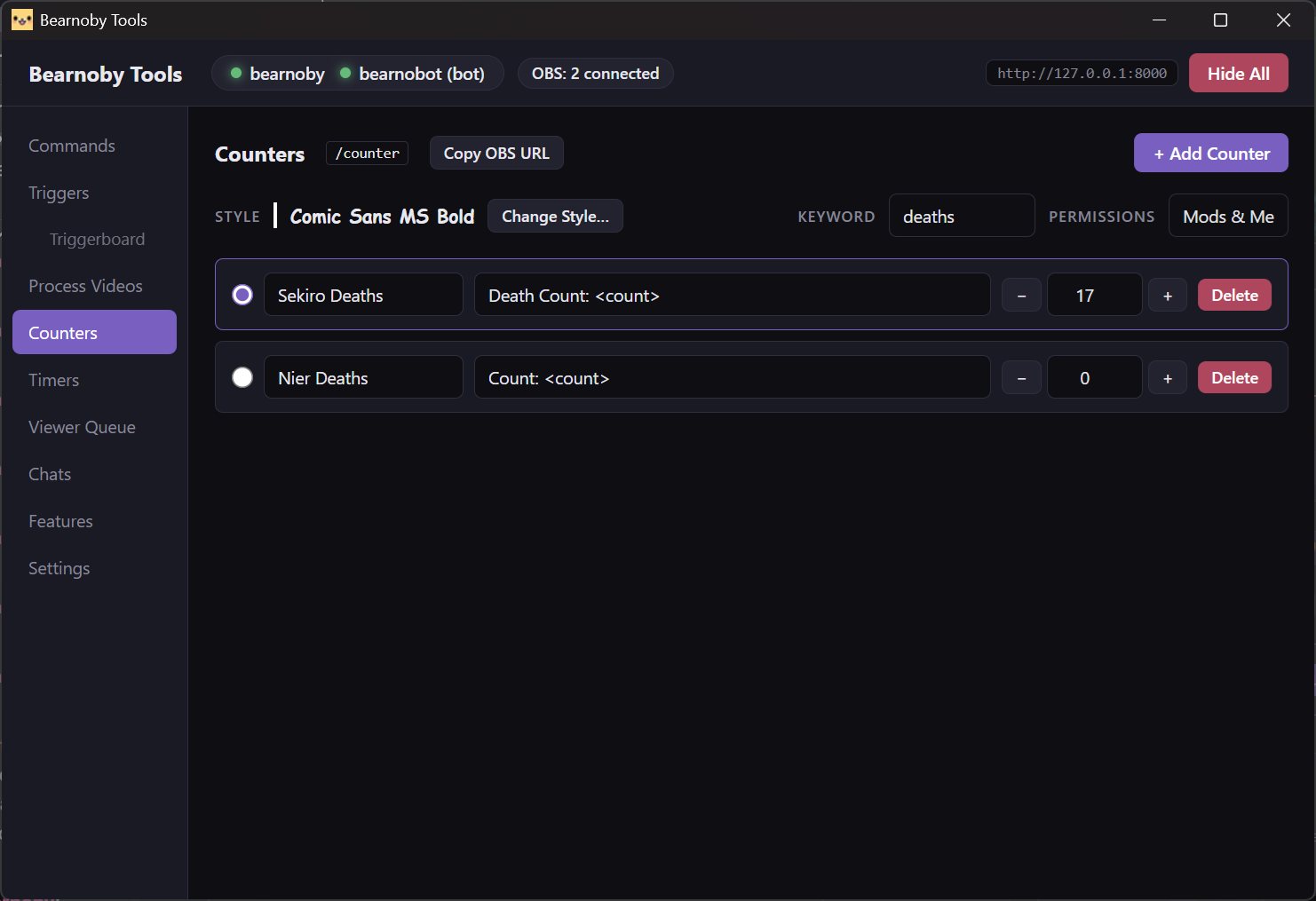The height and width of the screenshot is (901, 1316).
Task: Open Triggerboard in the sidebar
Action: pyautogui.click(x=97, y=240)
